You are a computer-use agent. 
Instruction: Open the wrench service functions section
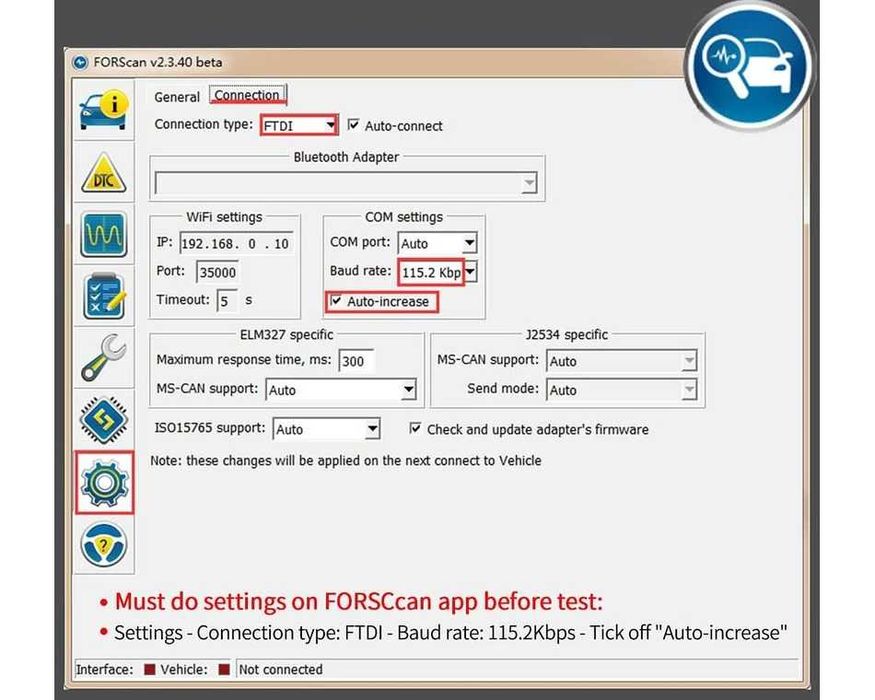coord(104,358)
